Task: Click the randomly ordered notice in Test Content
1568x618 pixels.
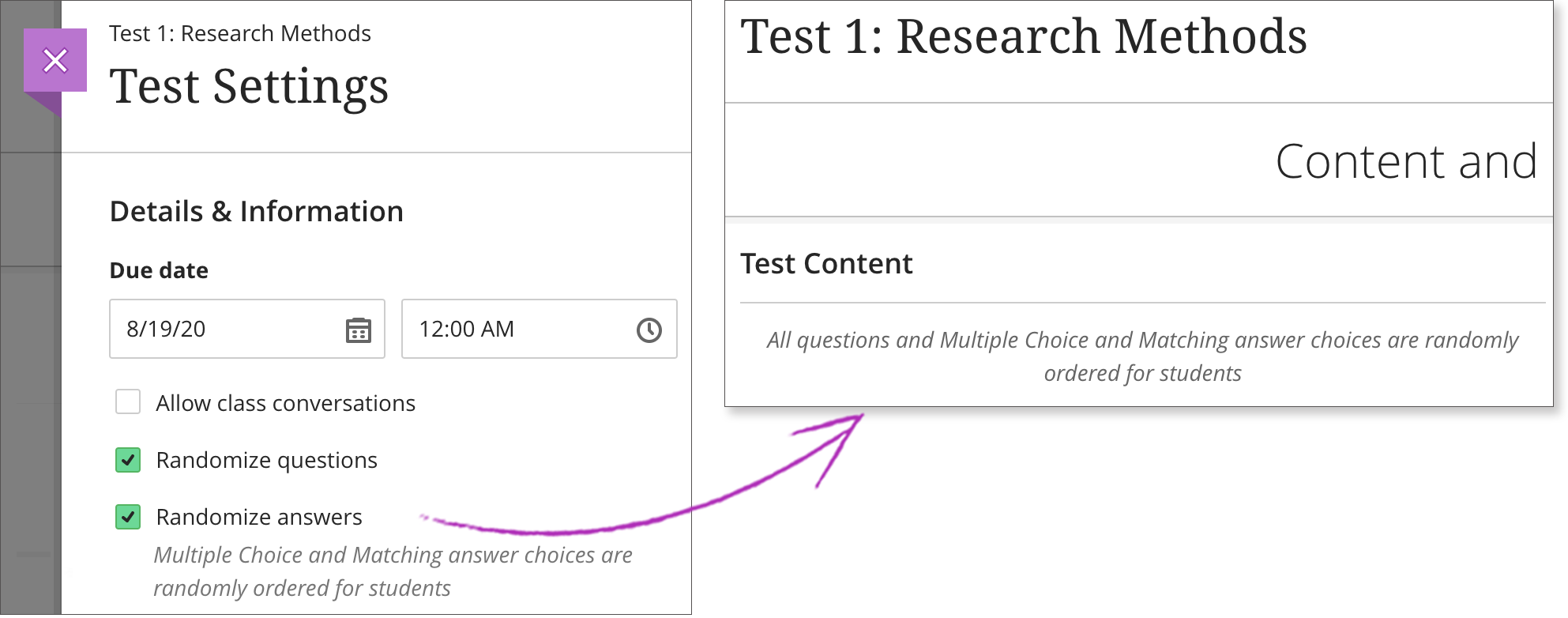Action: pos(1142,356)
